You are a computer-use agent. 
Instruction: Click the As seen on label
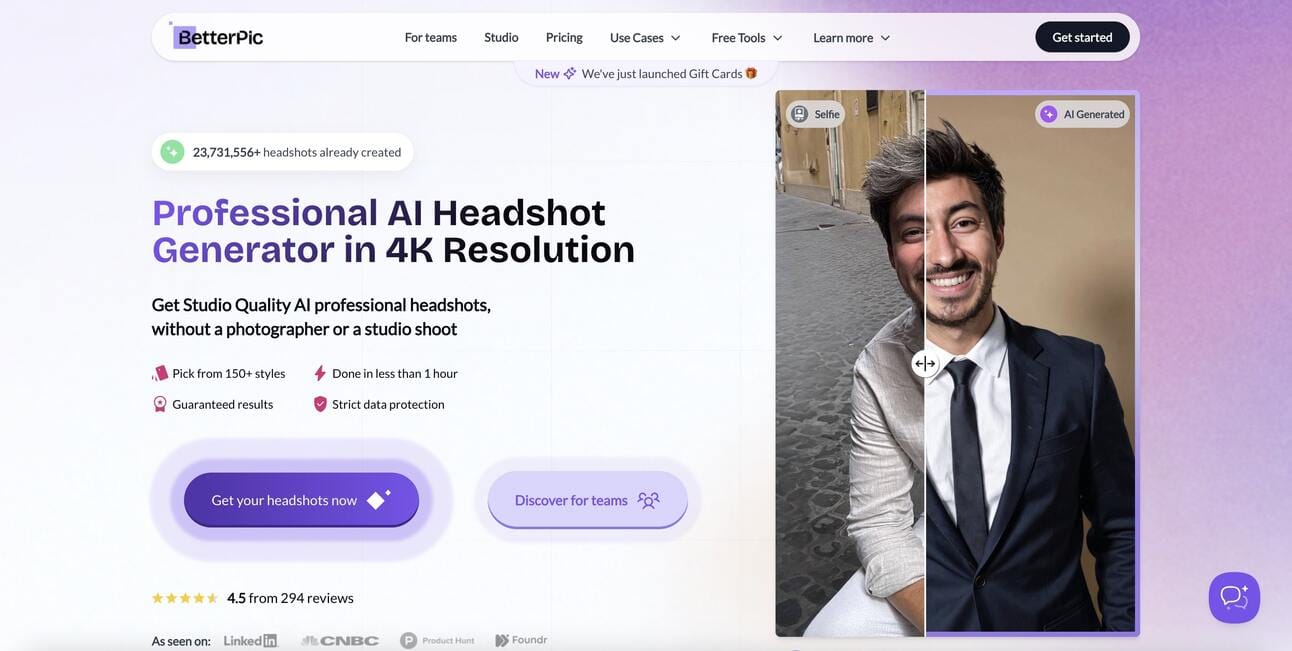[181, 641]
